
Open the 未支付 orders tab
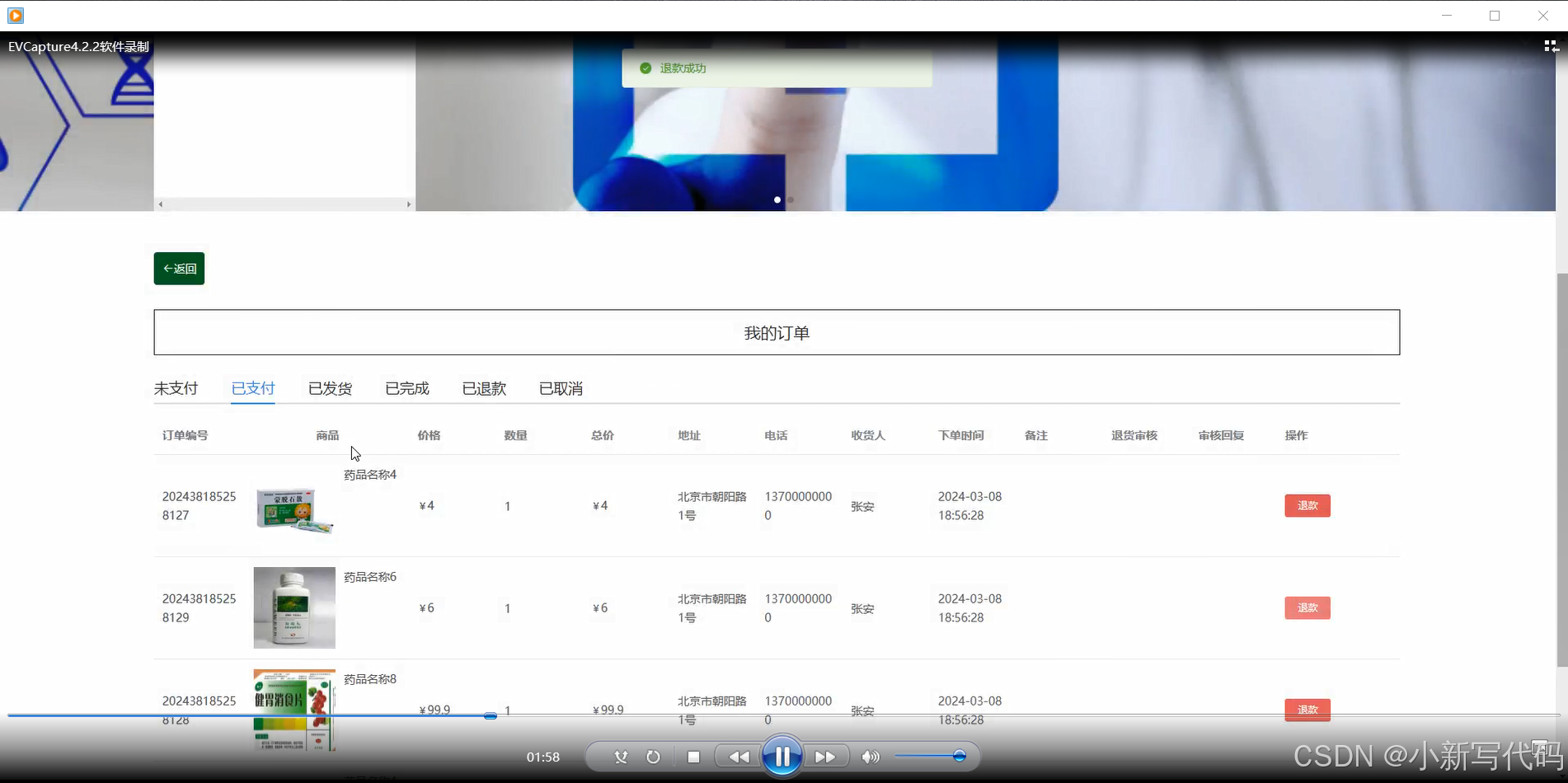click(176, 388)
